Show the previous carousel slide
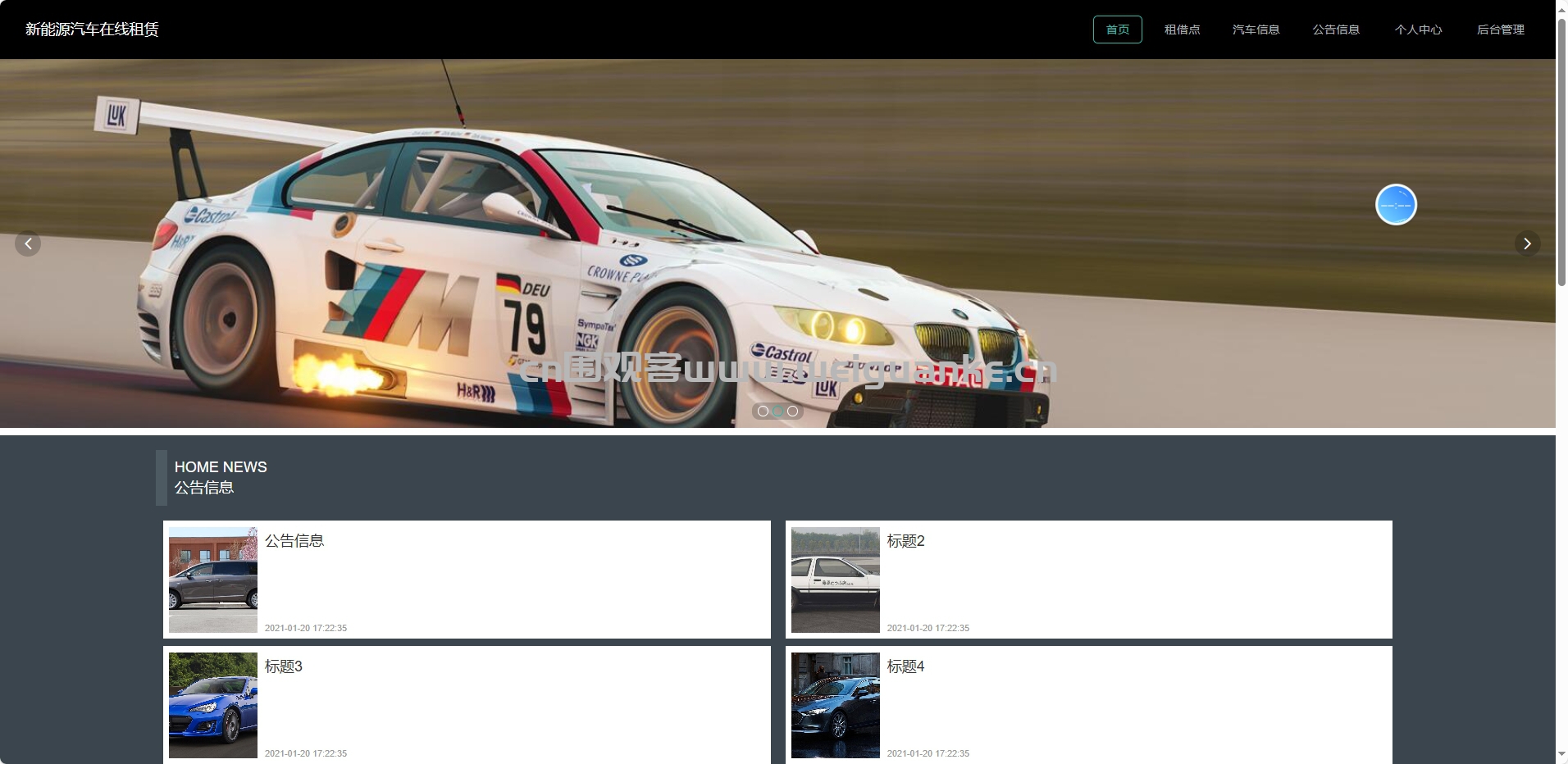Viewport: 1568px width, 764px height. click(28, 243)
